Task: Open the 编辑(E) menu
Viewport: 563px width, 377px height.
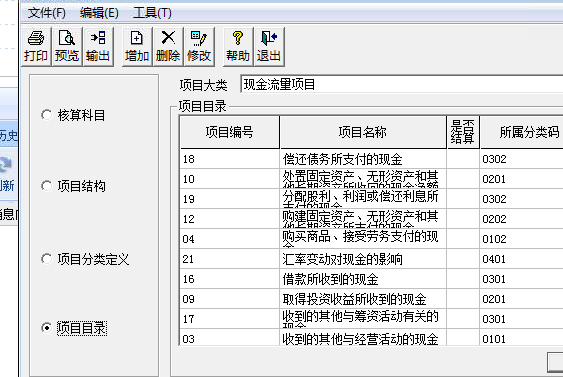Action: [99, 13]
